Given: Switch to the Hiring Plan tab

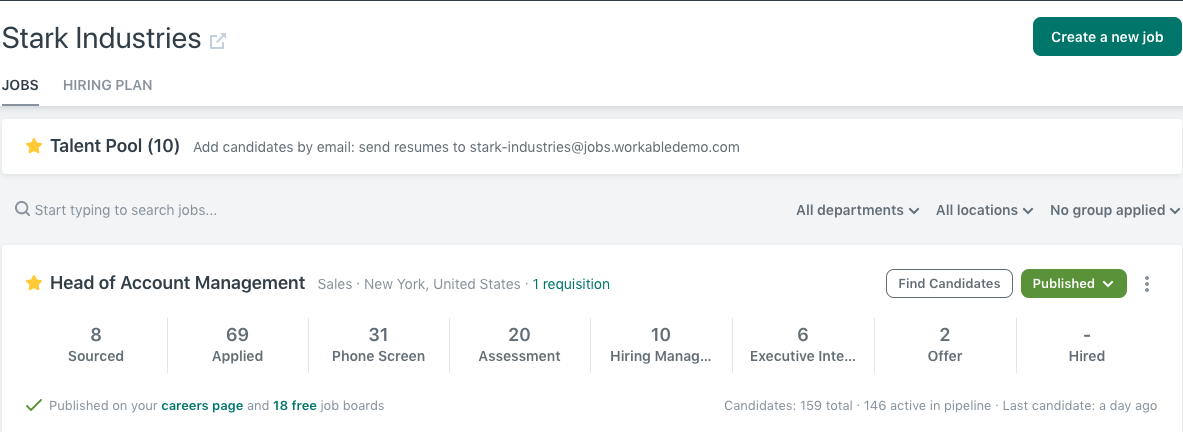Looking at the screenshot, I should tap(108, 85).
